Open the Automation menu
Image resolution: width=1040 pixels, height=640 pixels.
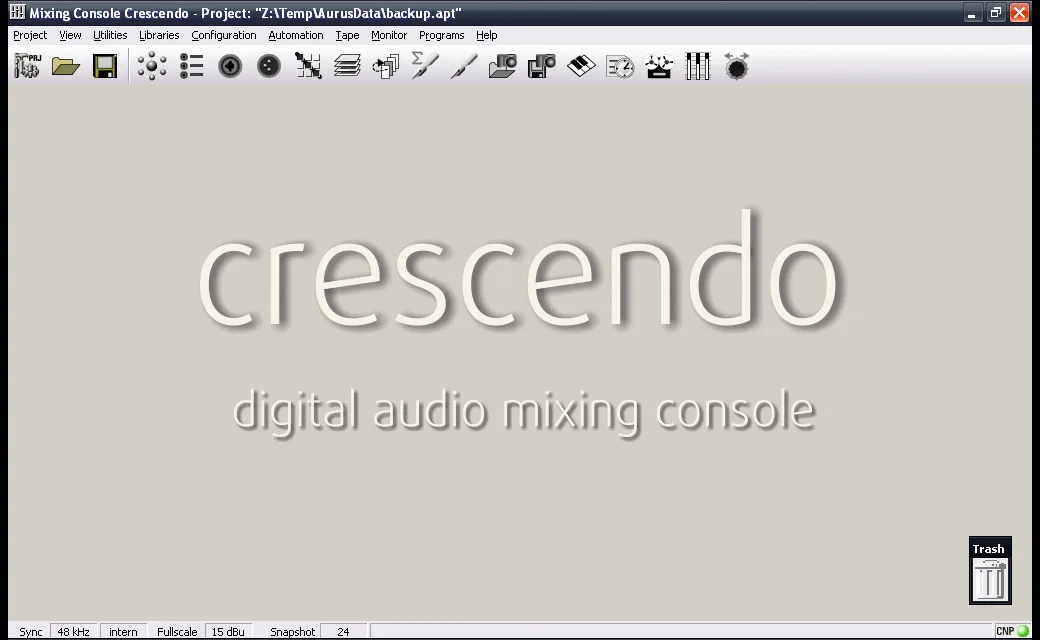296,35
